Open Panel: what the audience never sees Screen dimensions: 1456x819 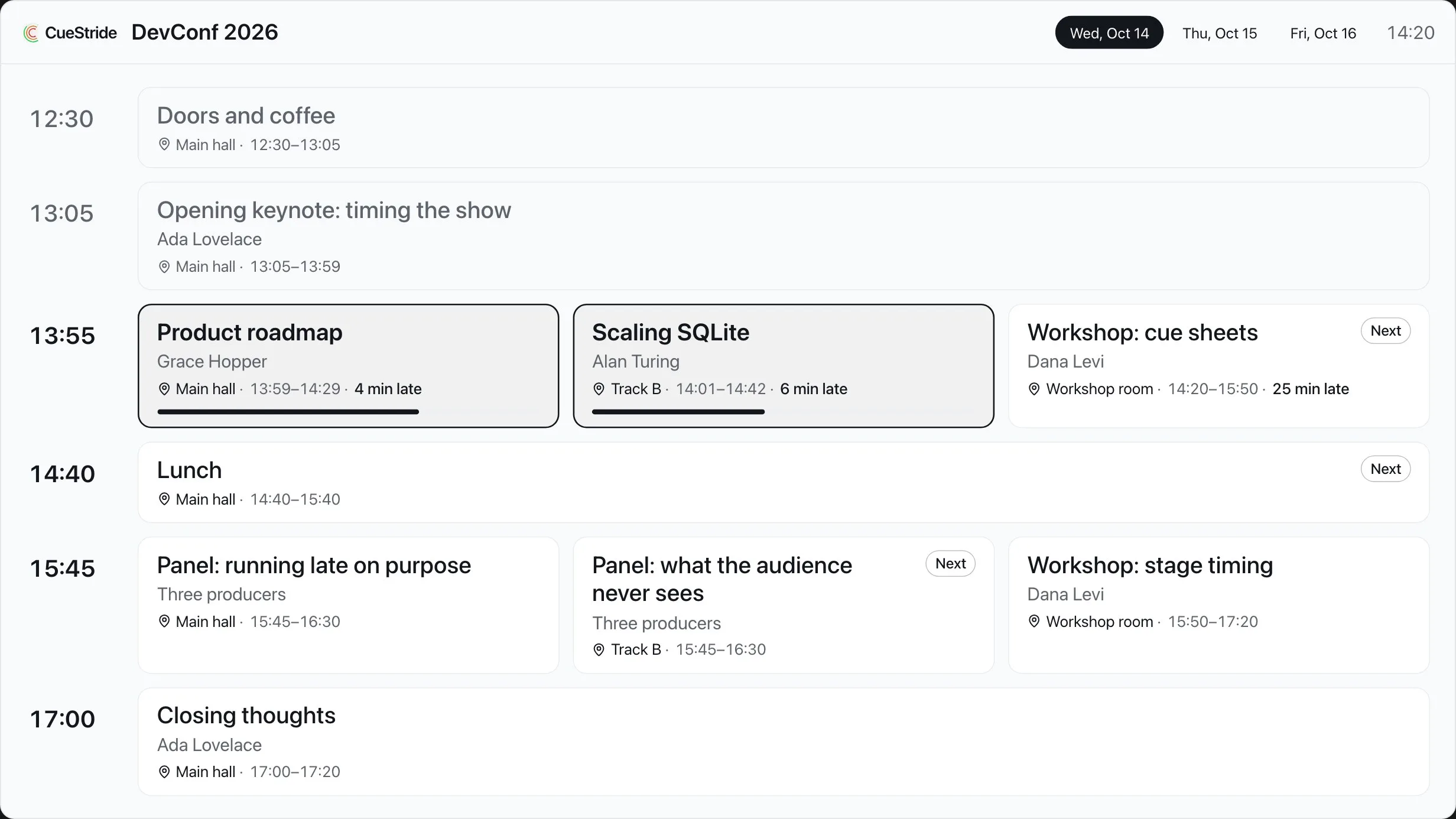click(x=722, y=579)
